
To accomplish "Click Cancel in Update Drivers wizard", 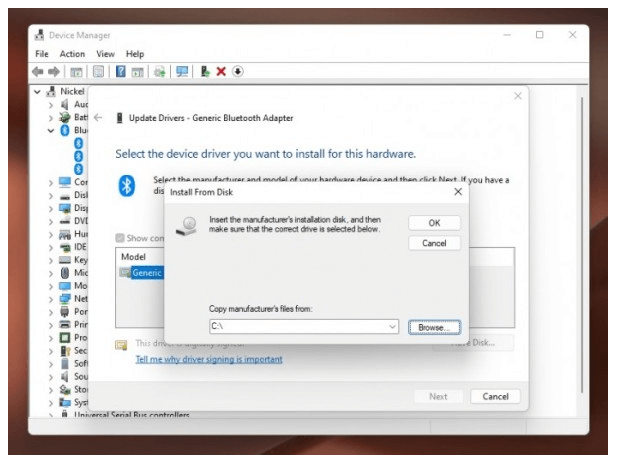I will [x=495, y=397].
